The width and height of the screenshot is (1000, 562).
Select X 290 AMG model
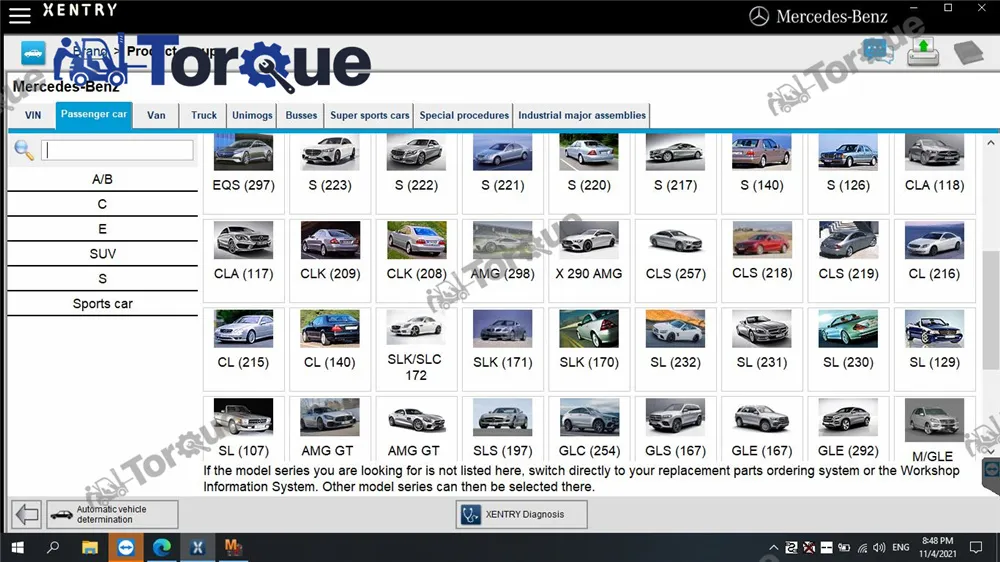(589, 260)
